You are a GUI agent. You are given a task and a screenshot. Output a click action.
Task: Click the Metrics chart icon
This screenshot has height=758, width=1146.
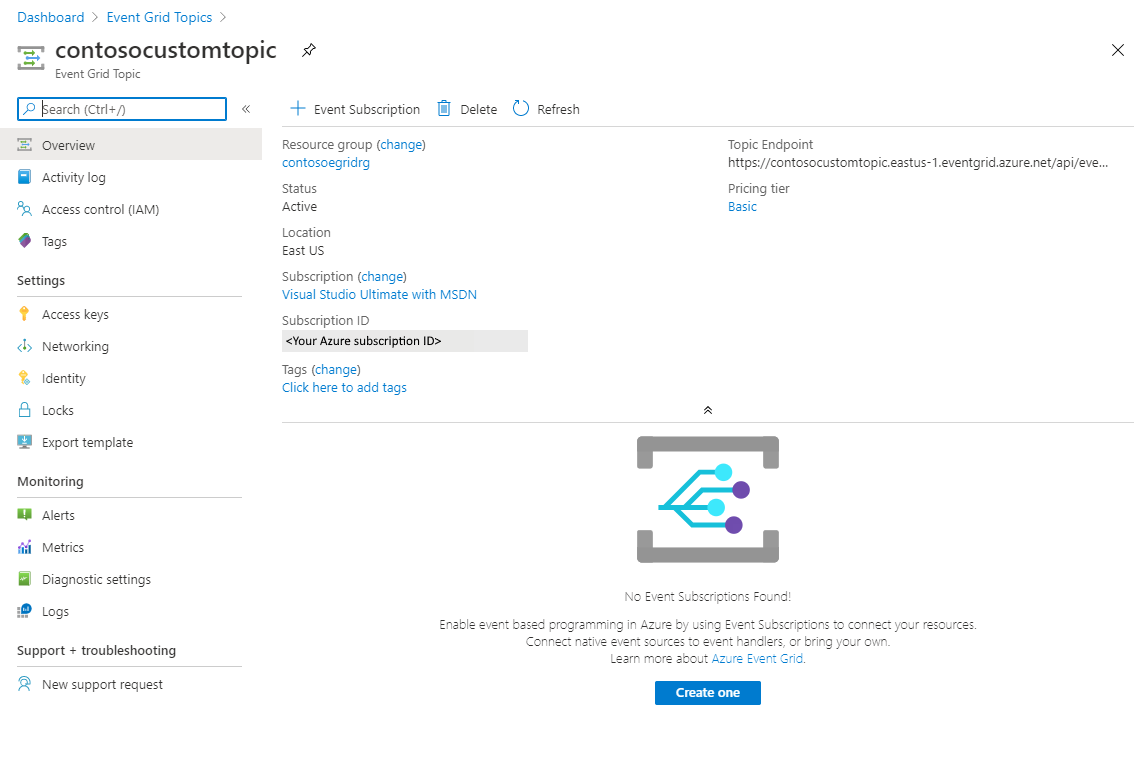click(x=25, y=547)
